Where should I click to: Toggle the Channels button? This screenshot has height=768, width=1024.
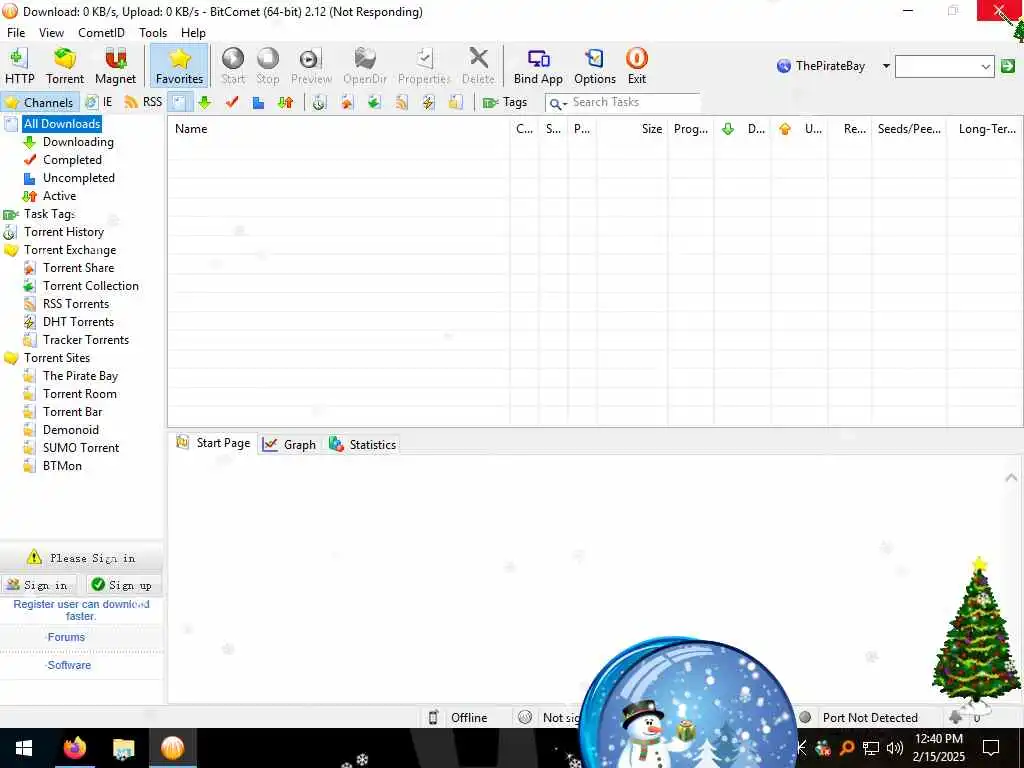point(40,103)
